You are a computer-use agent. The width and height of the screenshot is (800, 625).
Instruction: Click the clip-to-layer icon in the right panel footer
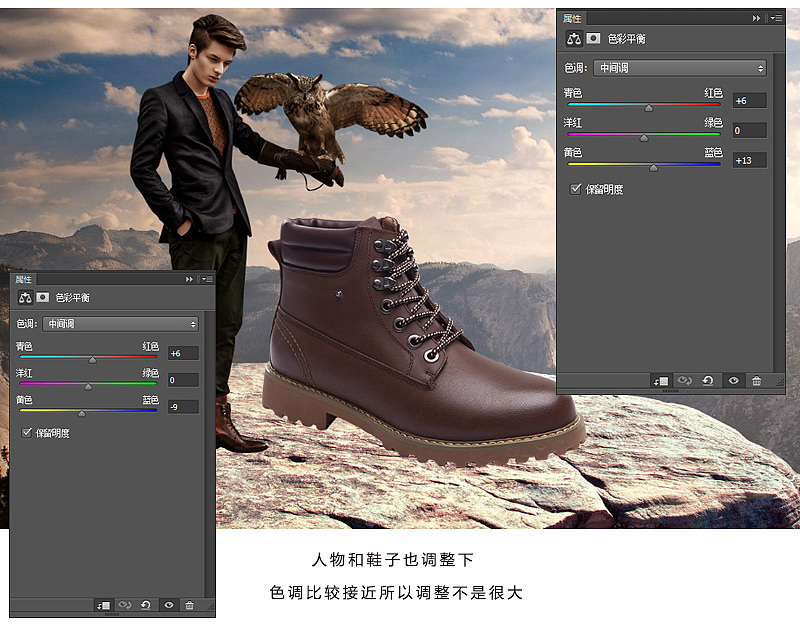click(661, 381)
